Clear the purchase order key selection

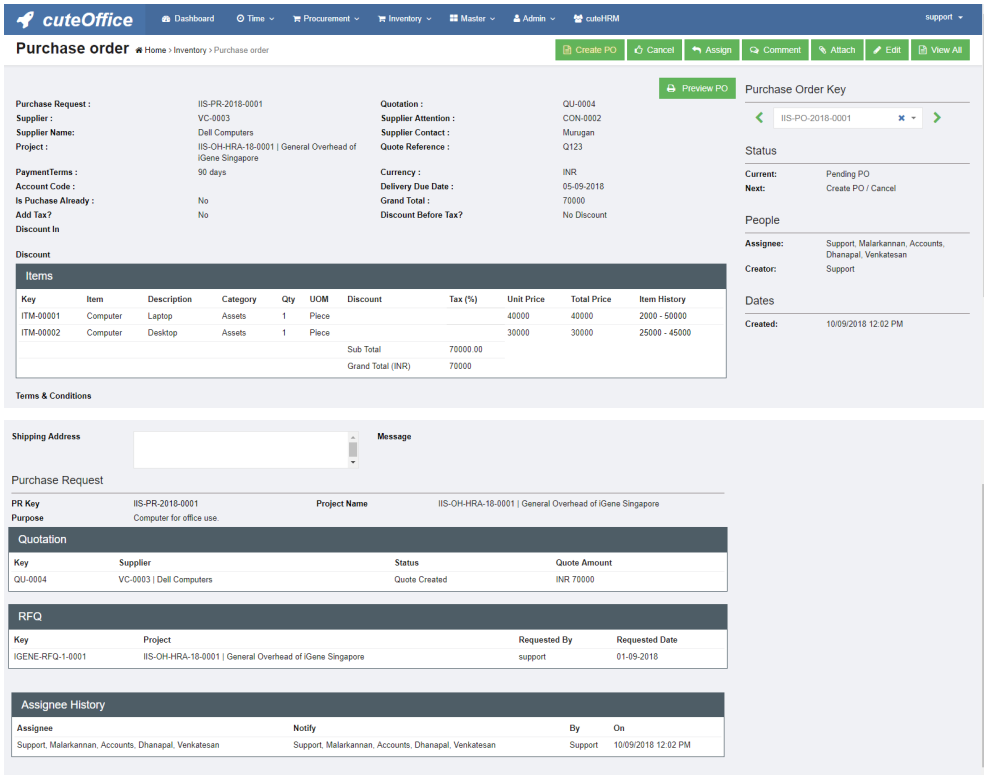click(901, 118)
